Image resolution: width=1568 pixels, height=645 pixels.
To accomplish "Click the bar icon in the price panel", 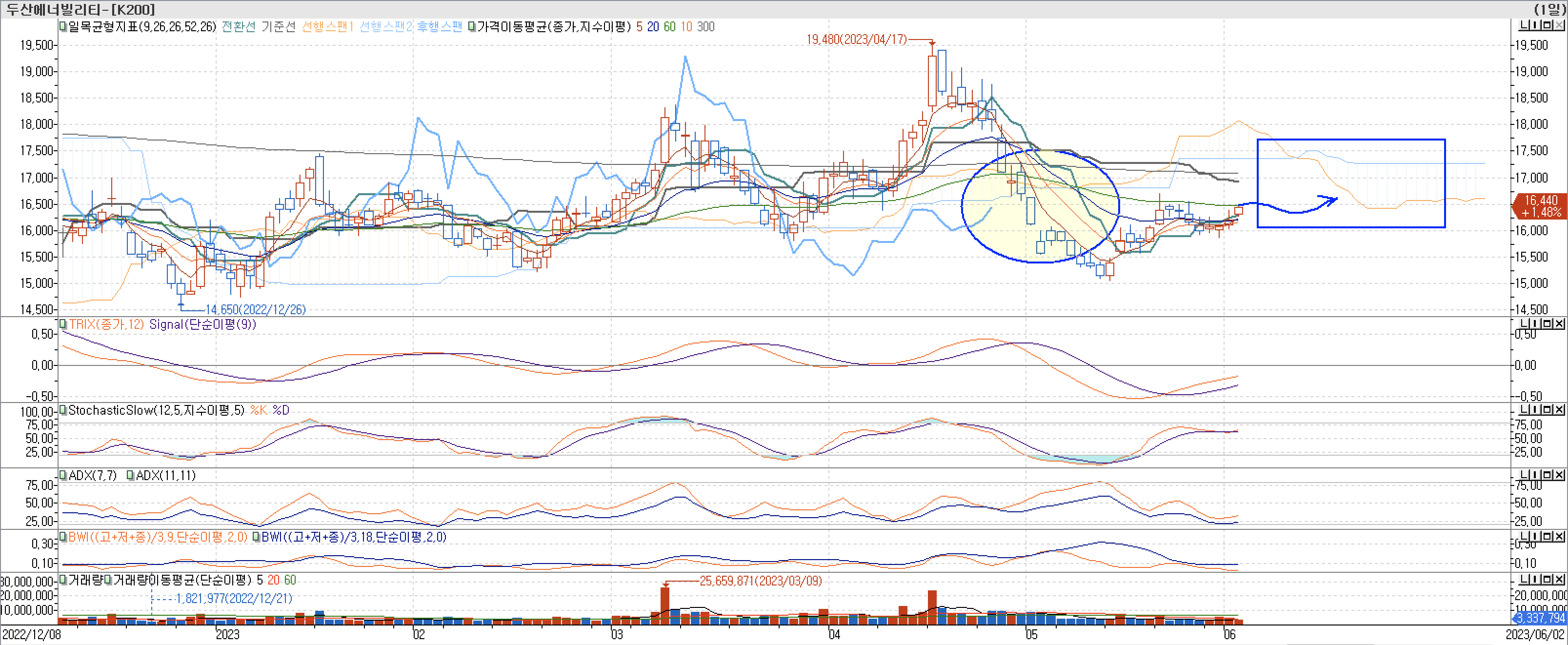I will tap(1535, 25).
